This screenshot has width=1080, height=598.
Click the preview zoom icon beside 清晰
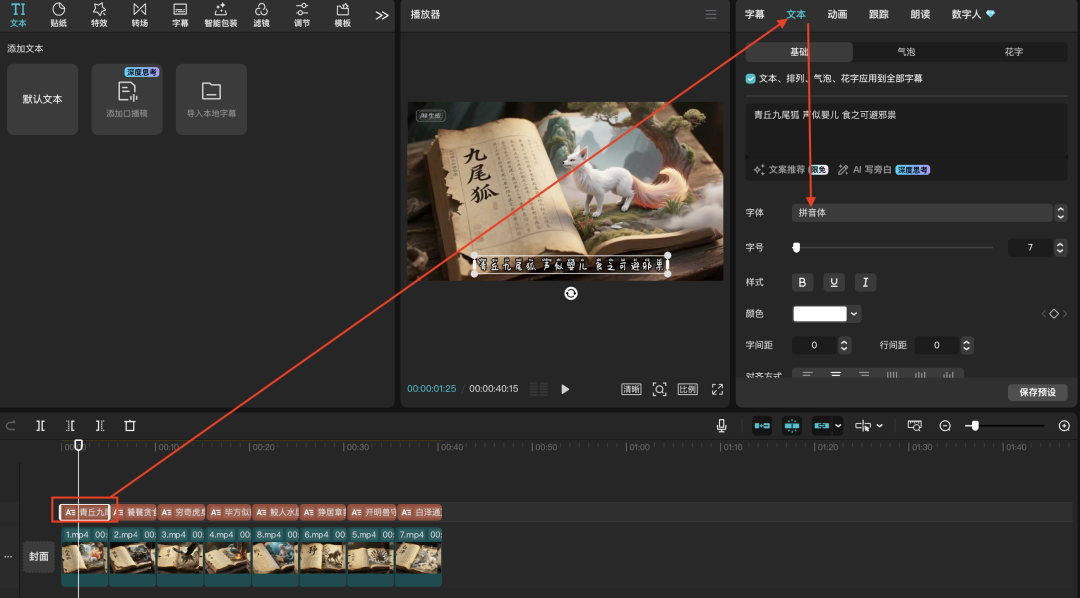pos(659,389)
